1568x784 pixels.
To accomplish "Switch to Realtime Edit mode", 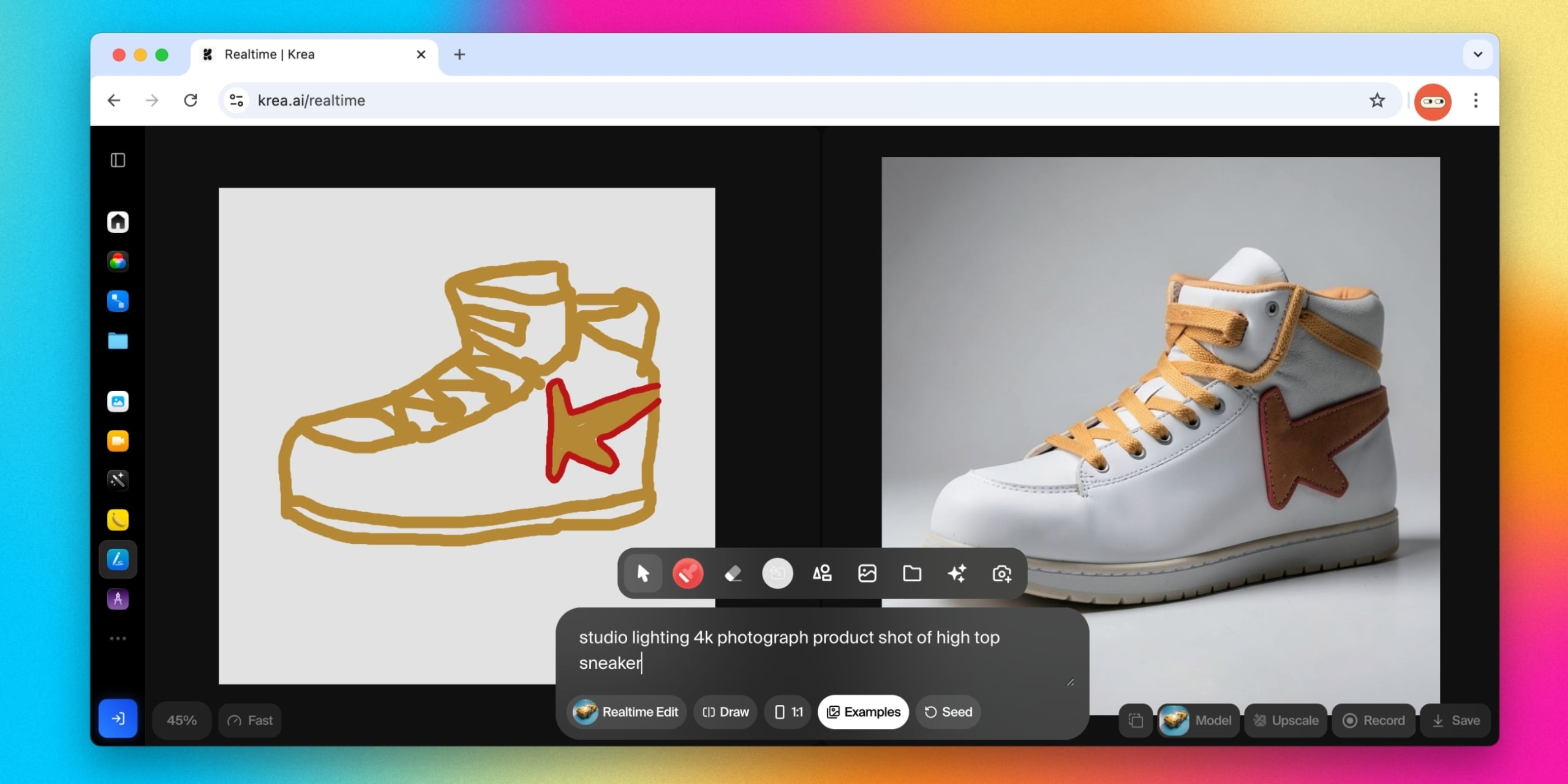I will 626,712.
